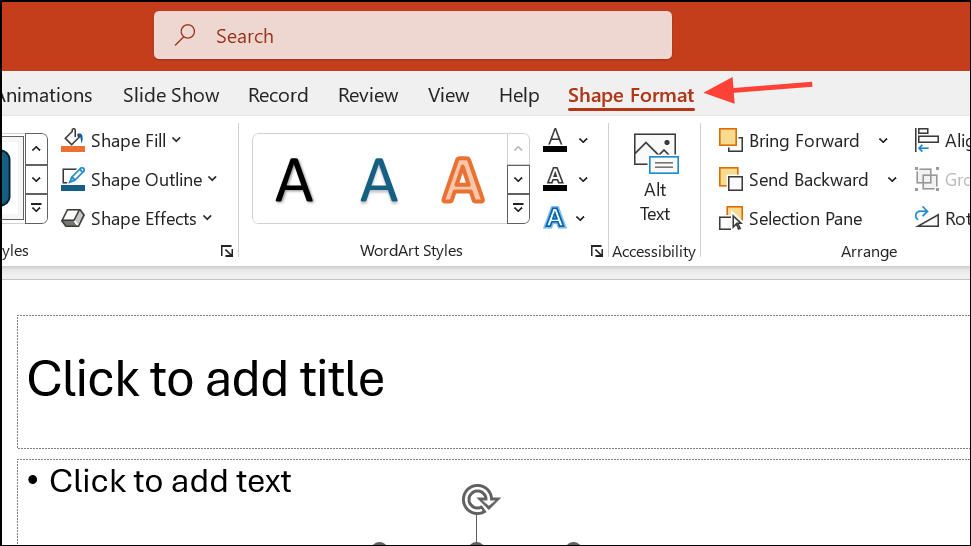Expand the Shape Fill dropdown arrow

coord(177,140)
